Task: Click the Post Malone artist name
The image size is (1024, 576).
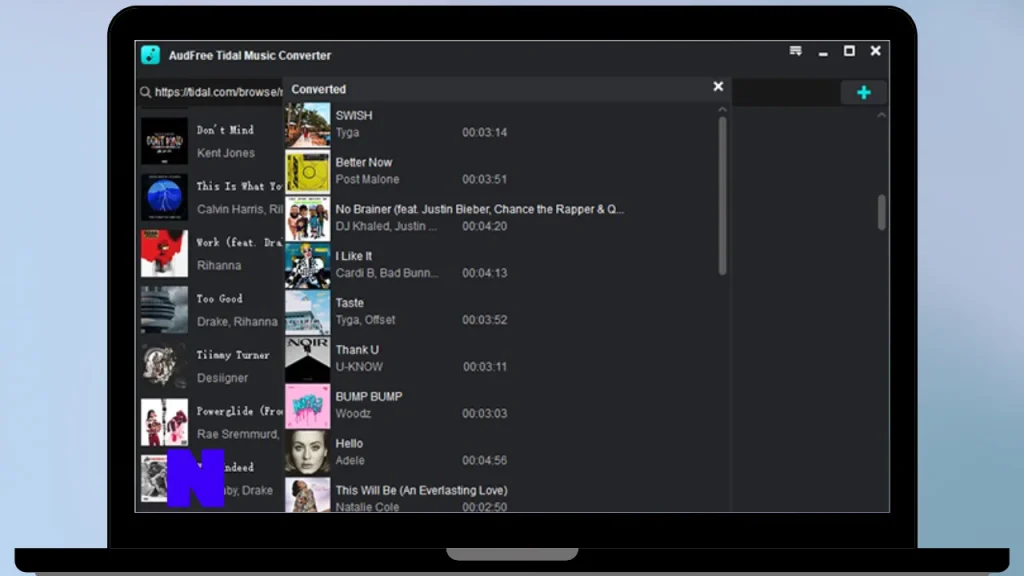Action: tap(367, 180)
